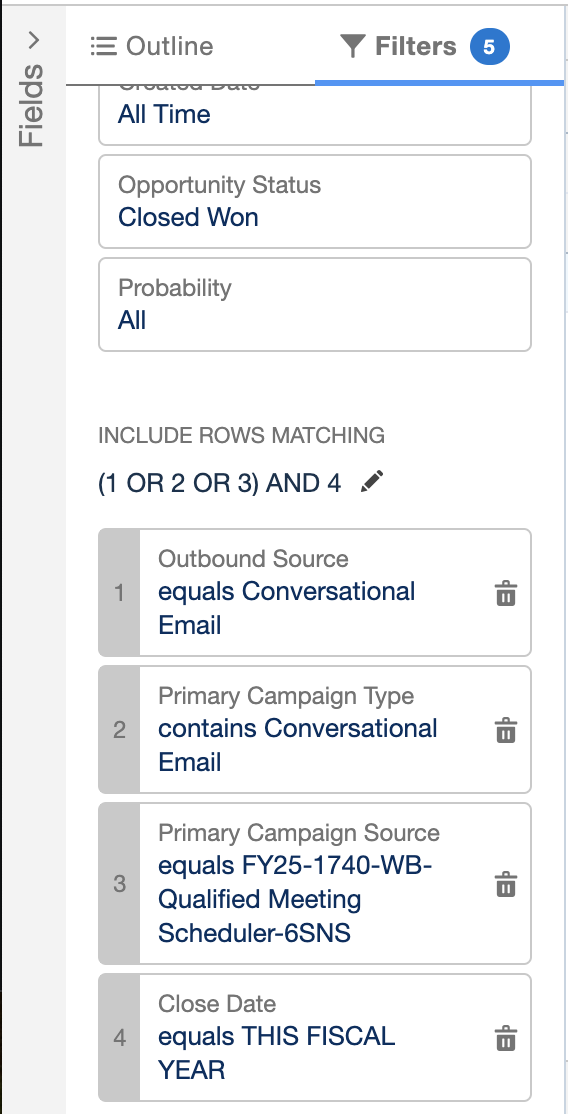Delete the Primary Campaign Source filter
Viewport: 568px width, 1114px height.
click(505, 884)
